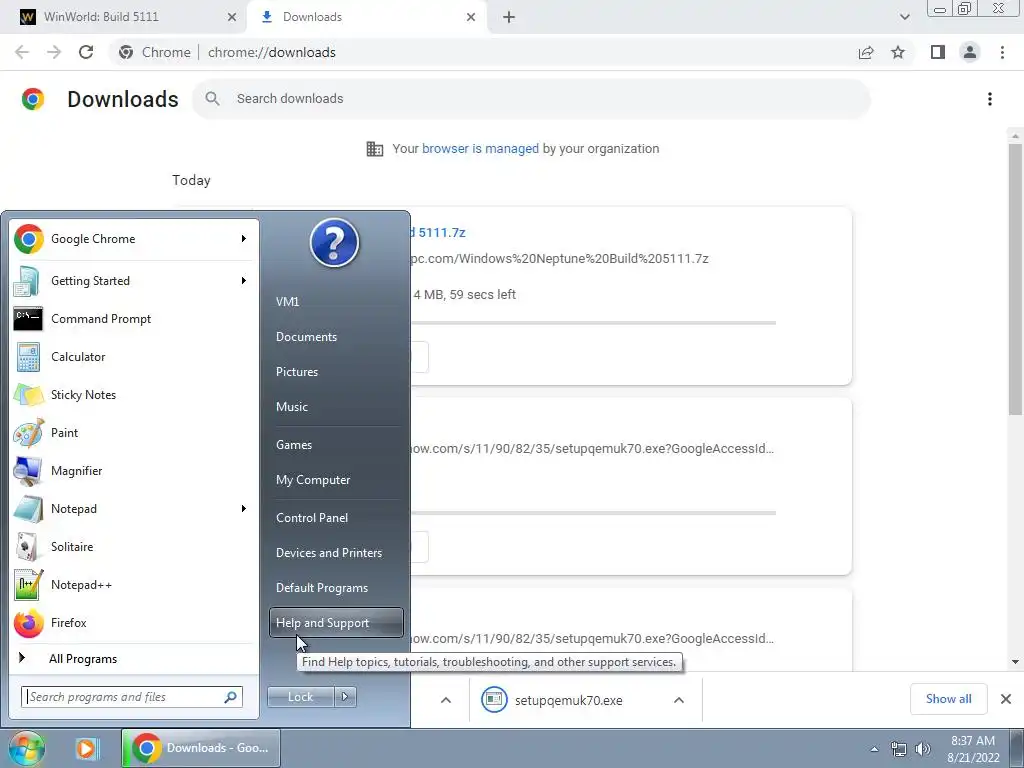This screenshot has height=768, width=1024.
Task: Expand Google Chrome jump list arrow
Action: 244,239
